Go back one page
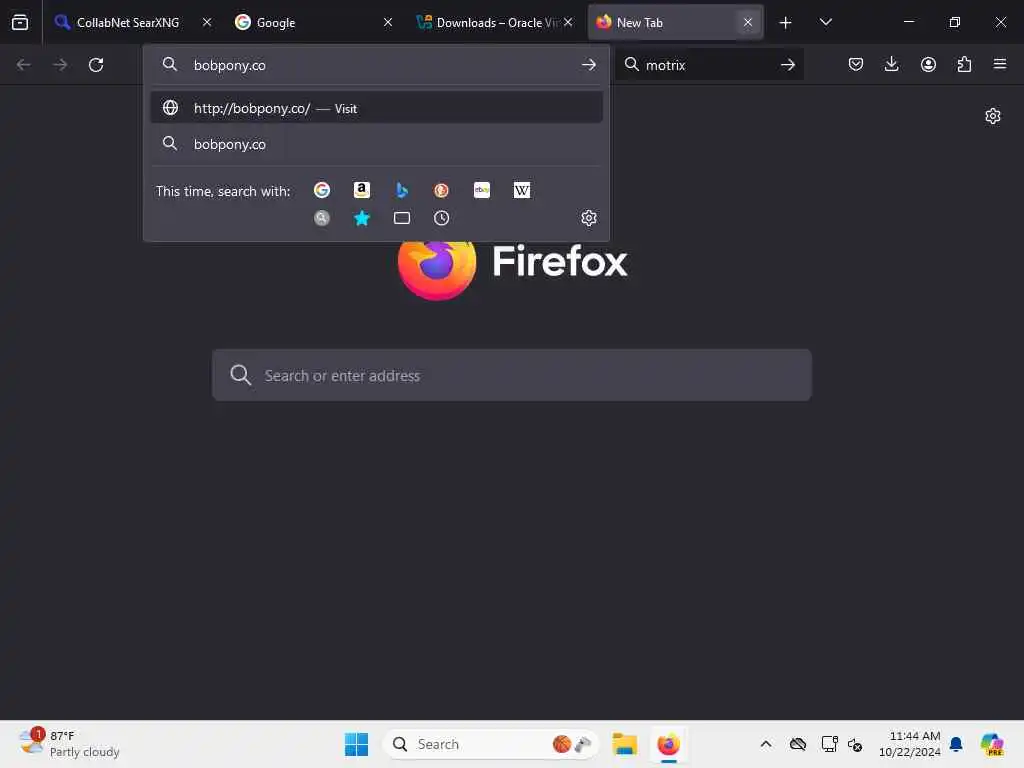The height and width of the screenshot is (768, 1024). (24, 65)
